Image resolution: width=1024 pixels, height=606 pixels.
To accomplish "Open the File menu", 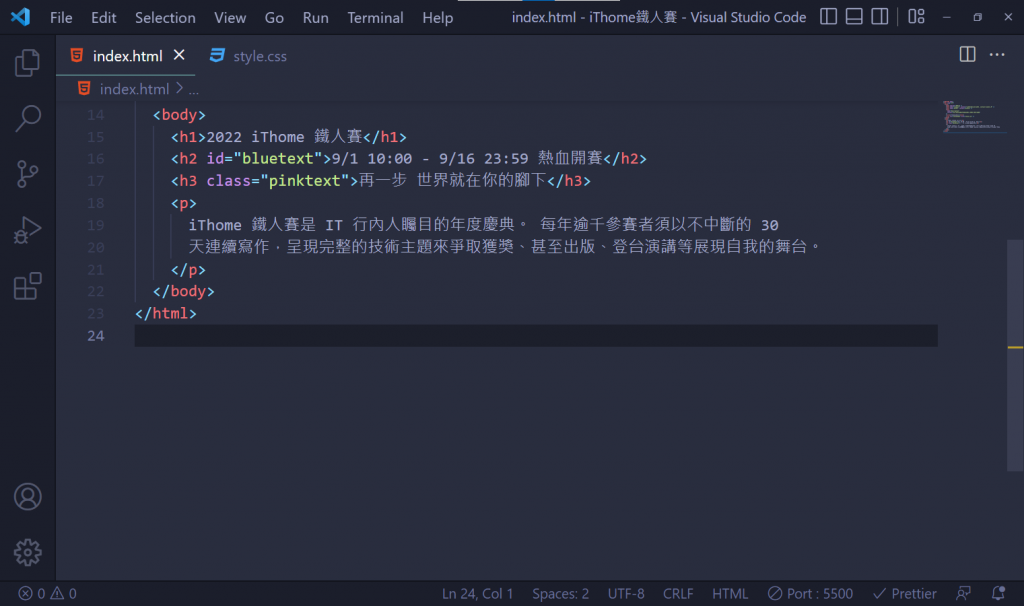I will (x=61, y=18).
